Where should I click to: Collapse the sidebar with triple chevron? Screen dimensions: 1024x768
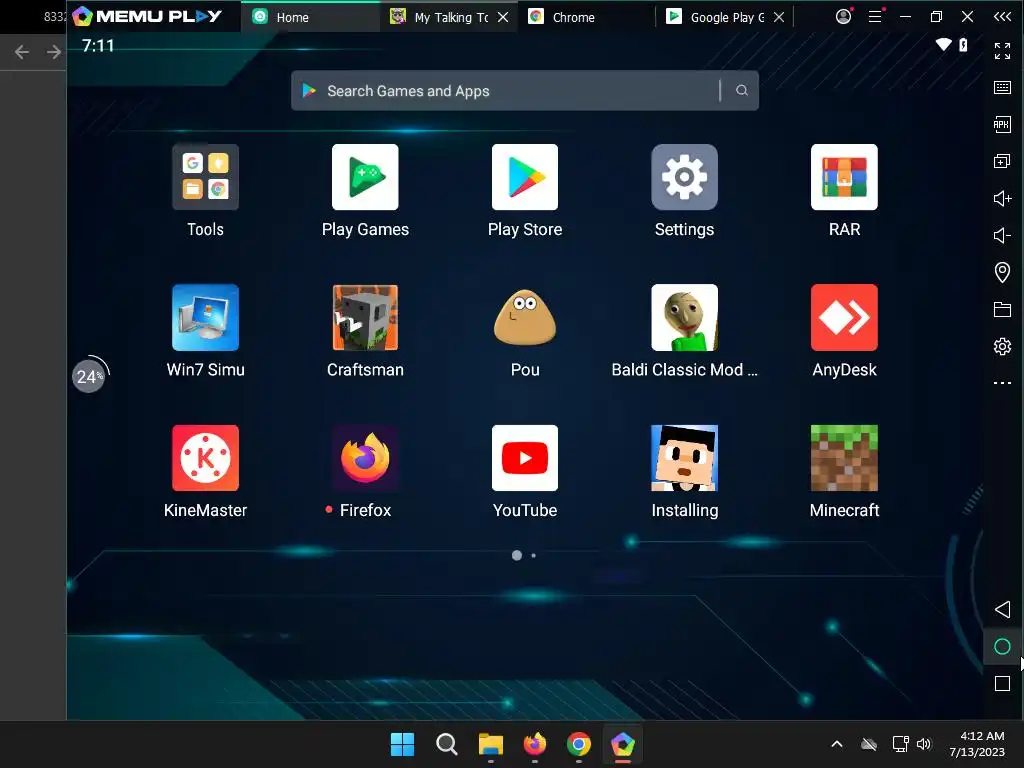pos(1002,16)
